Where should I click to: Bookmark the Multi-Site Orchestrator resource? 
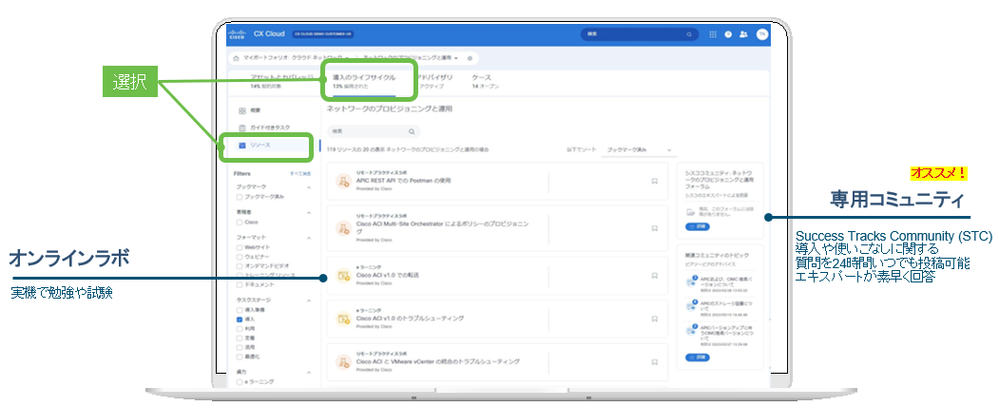[654, 228]
